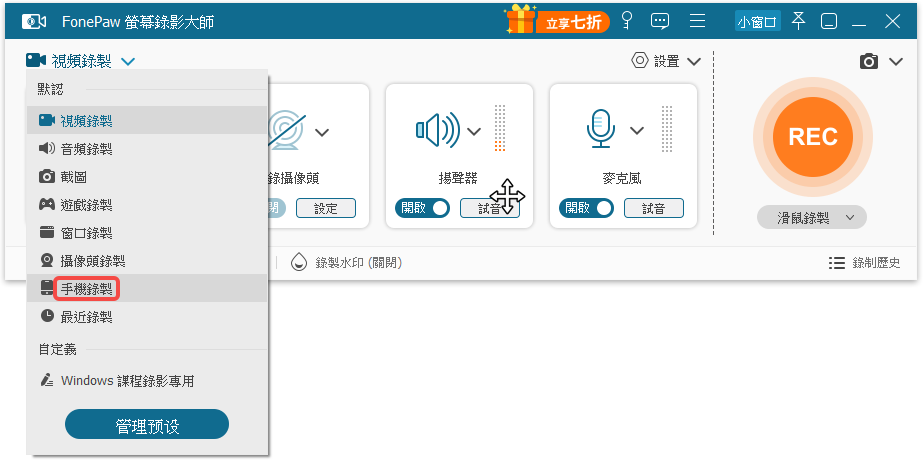
Task: Open the 滑鼠錄製 dropdown
Action: click(x=812, y=217)
